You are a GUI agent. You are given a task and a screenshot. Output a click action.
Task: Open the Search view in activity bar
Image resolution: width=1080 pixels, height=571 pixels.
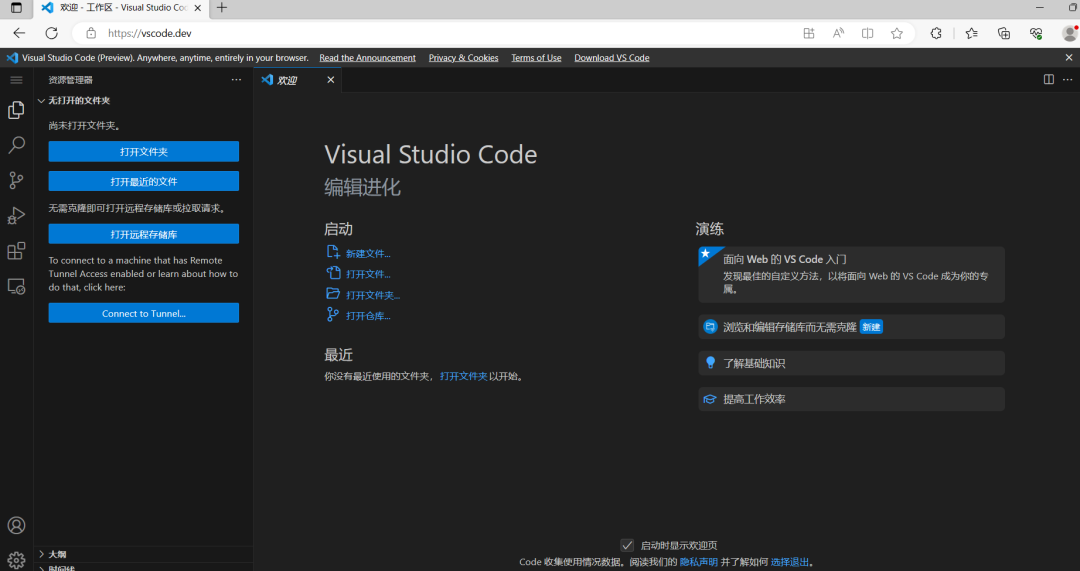tap(17, 145)
